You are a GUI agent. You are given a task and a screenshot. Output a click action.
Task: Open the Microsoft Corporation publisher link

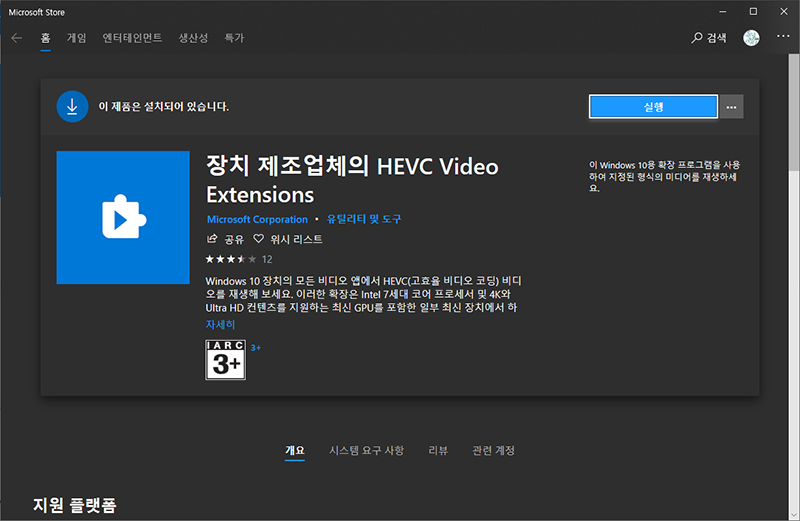click(x=257, y=219)
